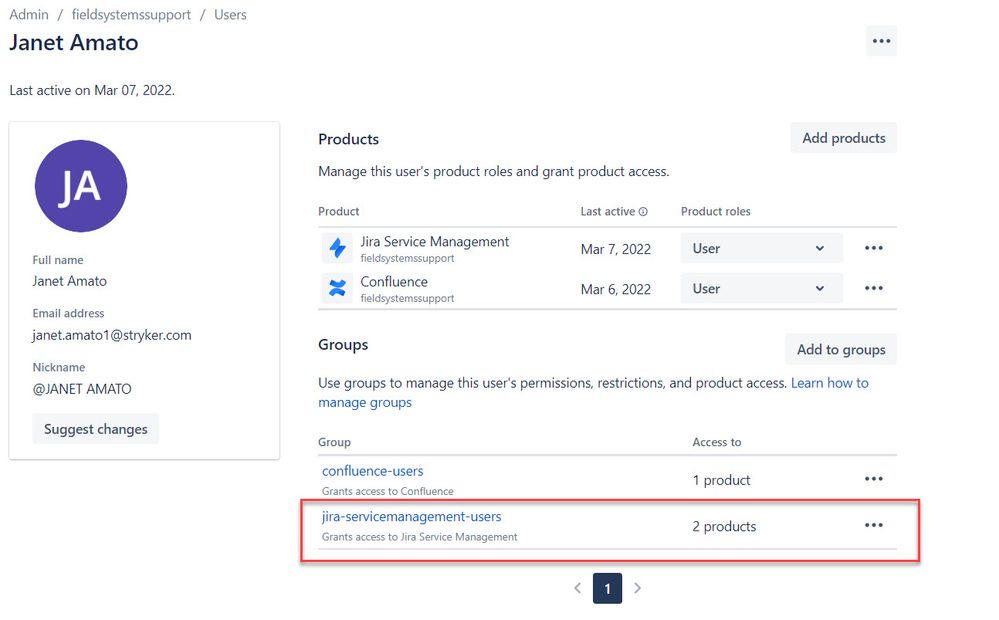
Task: Click the Access to column header
Action: click(x=717, y=442)
